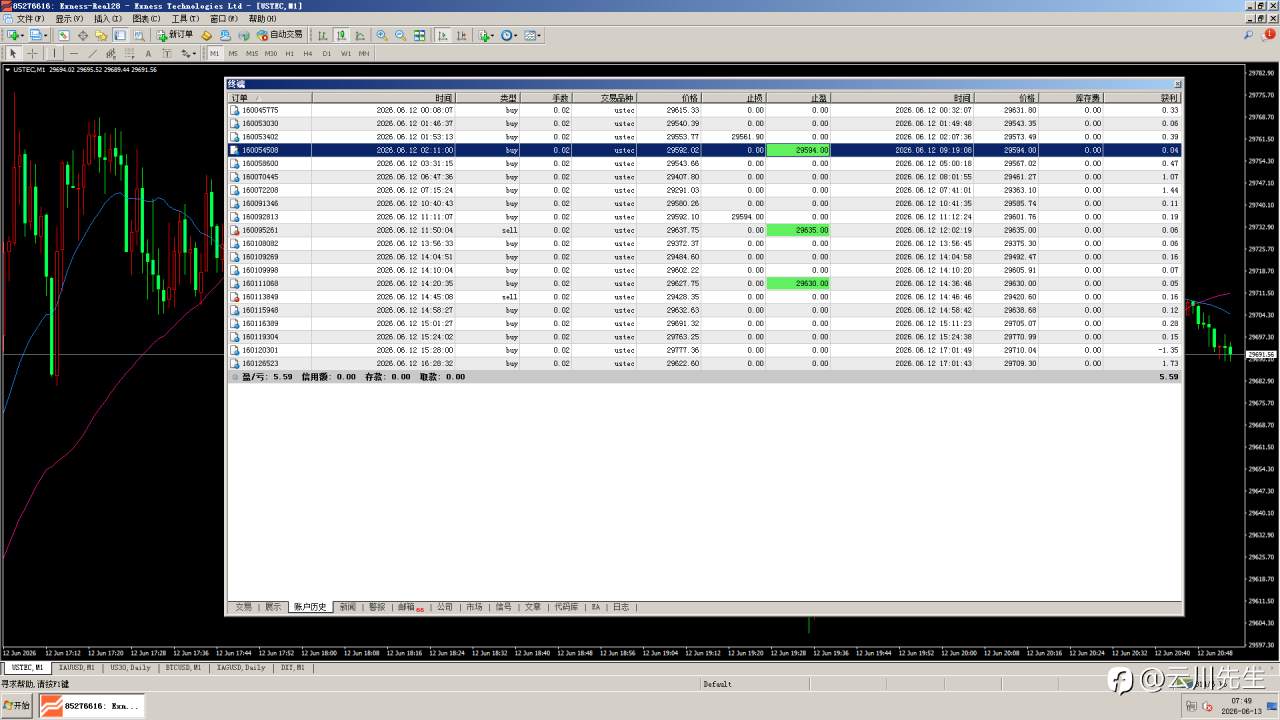The height and width of the screenshot is (720, 1280).
Task: Draw a vertical line tool
Action: [54, 53]
